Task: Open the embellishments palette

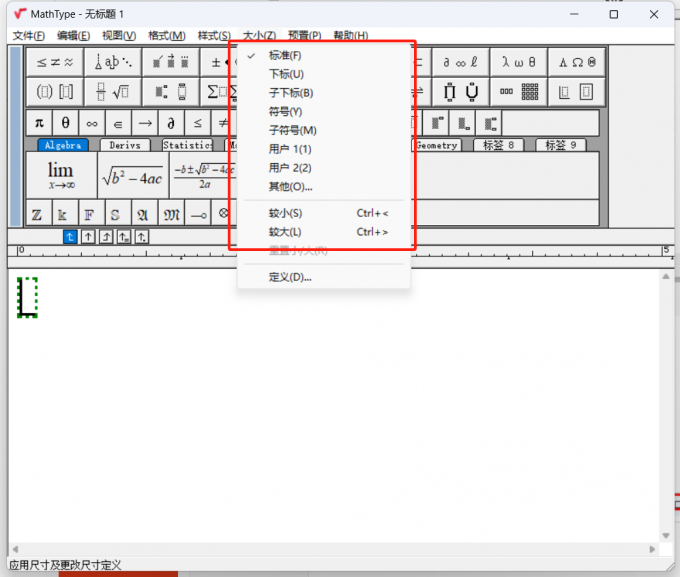Action: [x=171, y=62]
